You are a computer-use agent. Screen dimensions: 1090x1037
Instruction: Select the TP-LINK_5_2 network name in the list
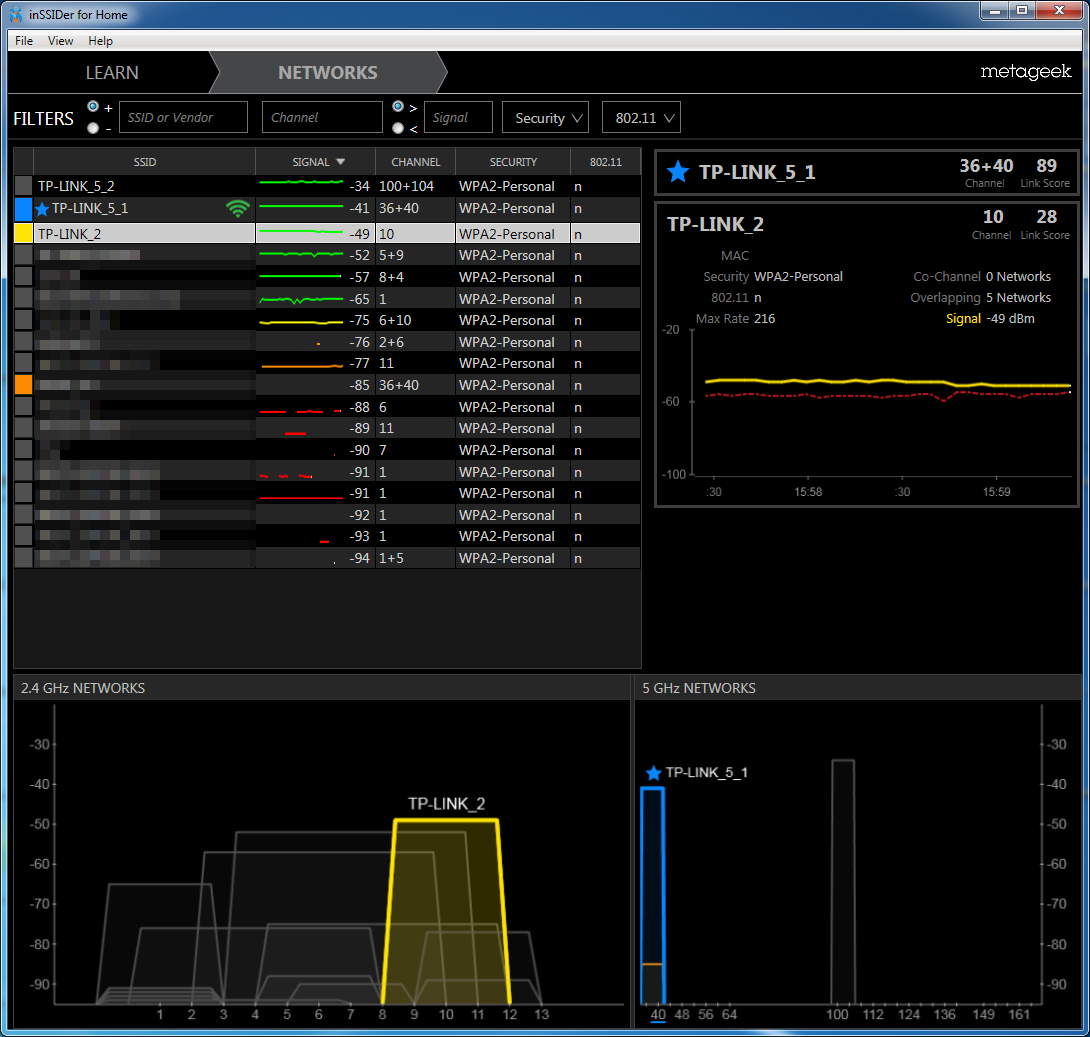click(x=76, y=186)
